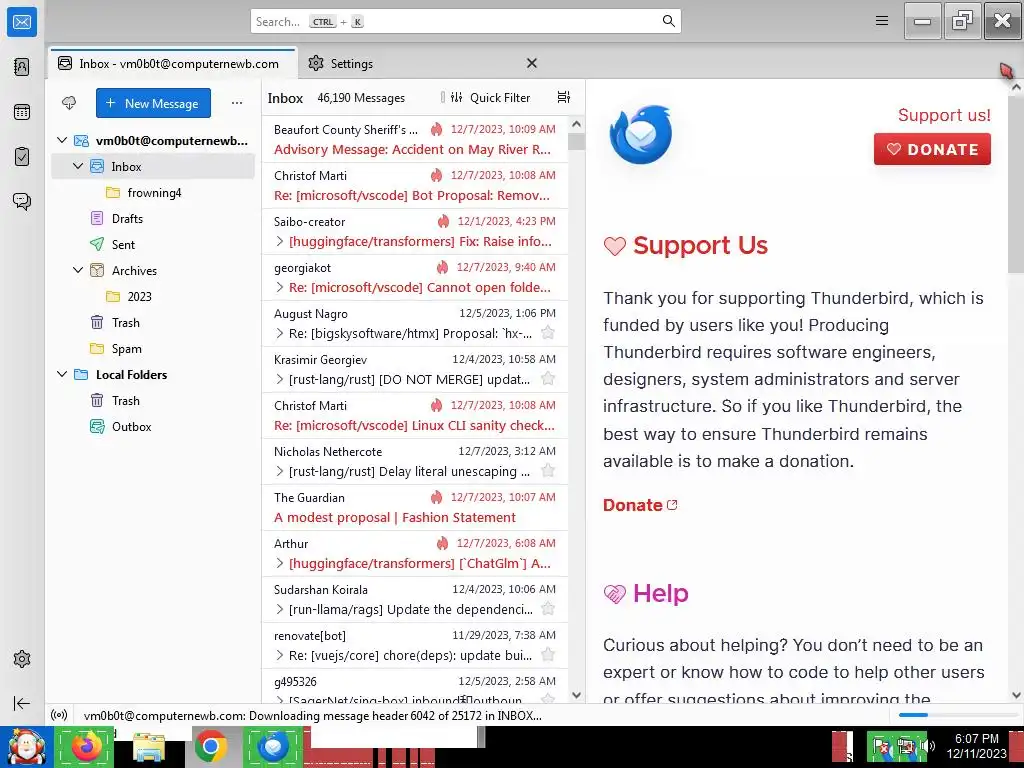Click the content pane scrollbar thumb
Viewport: 1024px width, 768px height.
point(1016,183)
